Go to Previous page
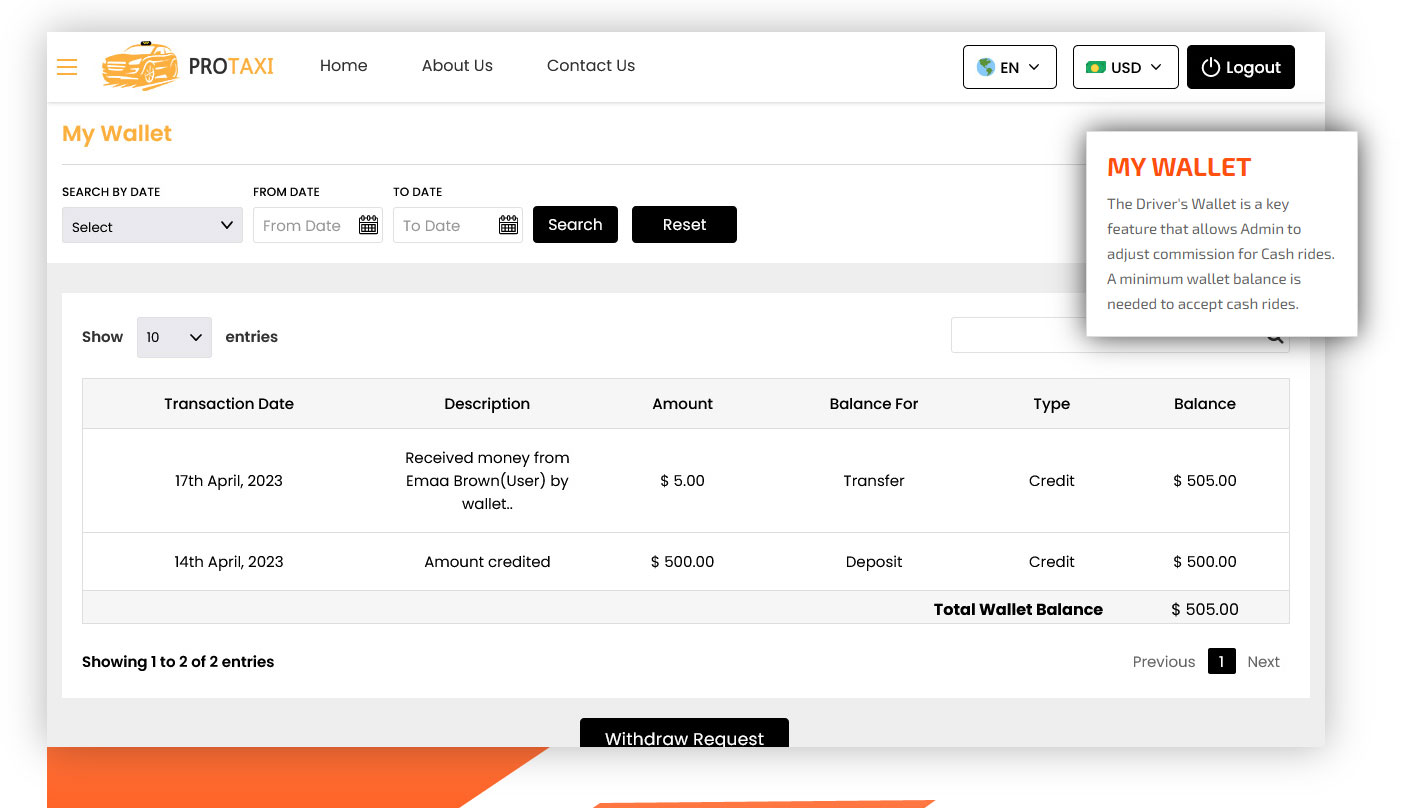 pyautogui.click(x=1164, y=662)
